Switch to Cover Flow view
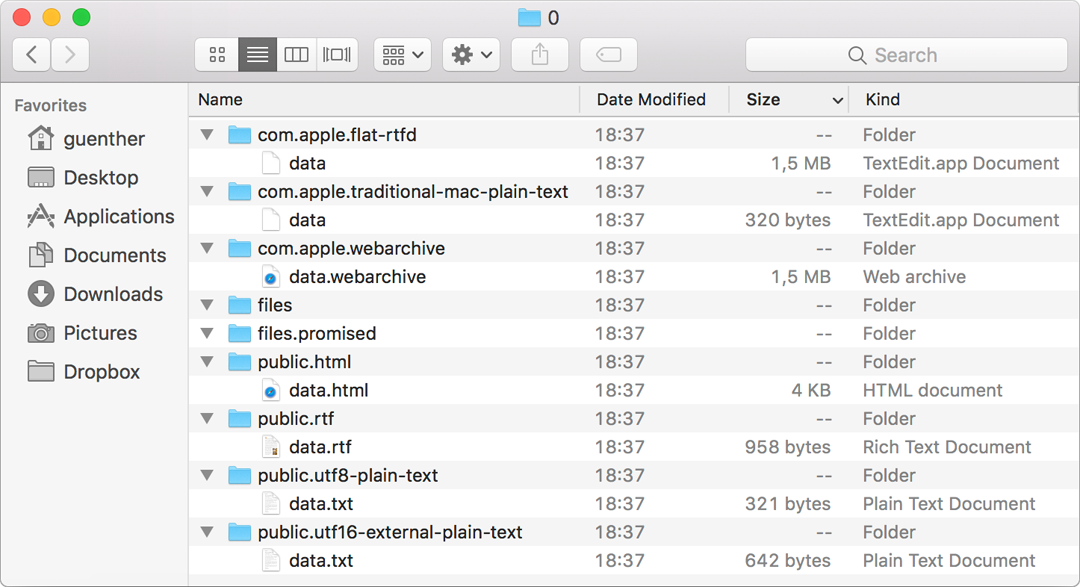Image resolution: width=1080 pixels, height=587 pixels. [337, 54]
